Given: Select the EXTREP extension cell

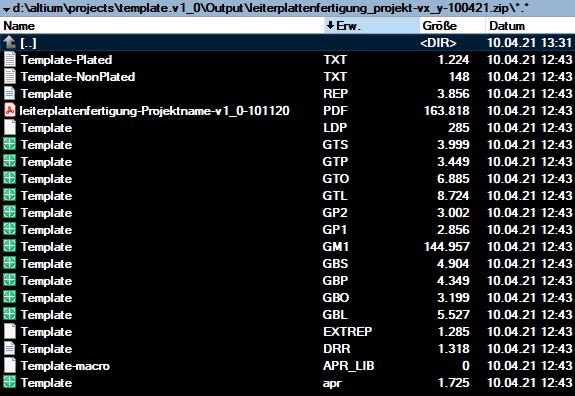Looking at the screenshot, I should coord(348,331).
